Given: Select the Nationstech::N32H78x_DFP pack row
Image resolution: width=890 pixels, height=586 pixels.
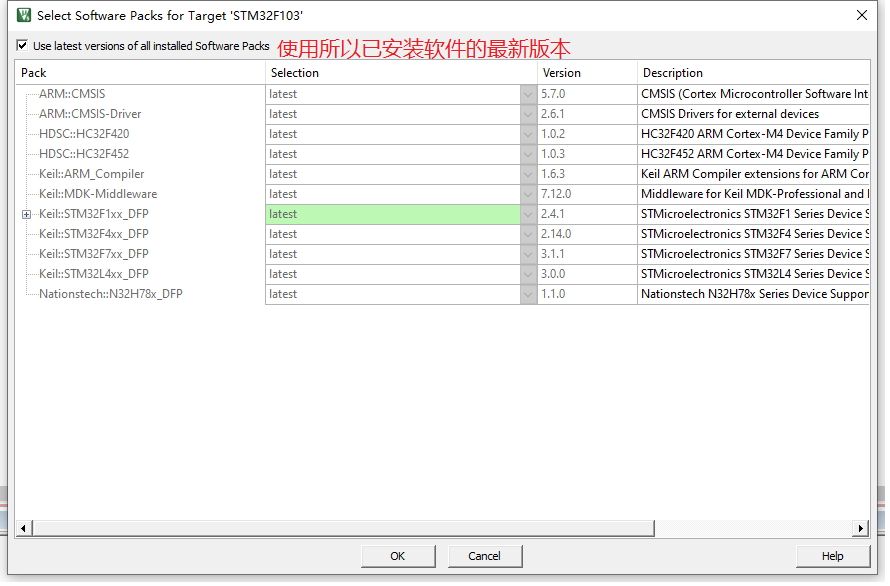Looking at the screenshot, I should pyautogui.click(x=111, y=295).
